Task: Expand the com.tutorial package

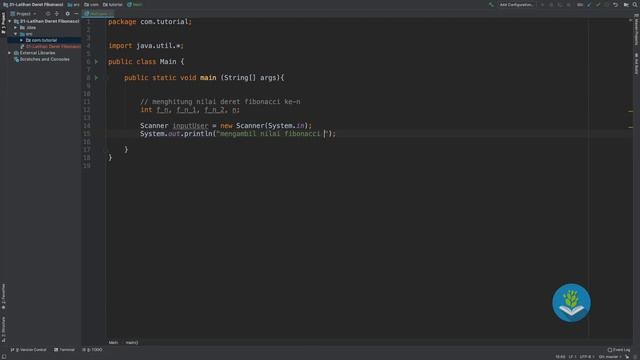Action: coord(22,40)
